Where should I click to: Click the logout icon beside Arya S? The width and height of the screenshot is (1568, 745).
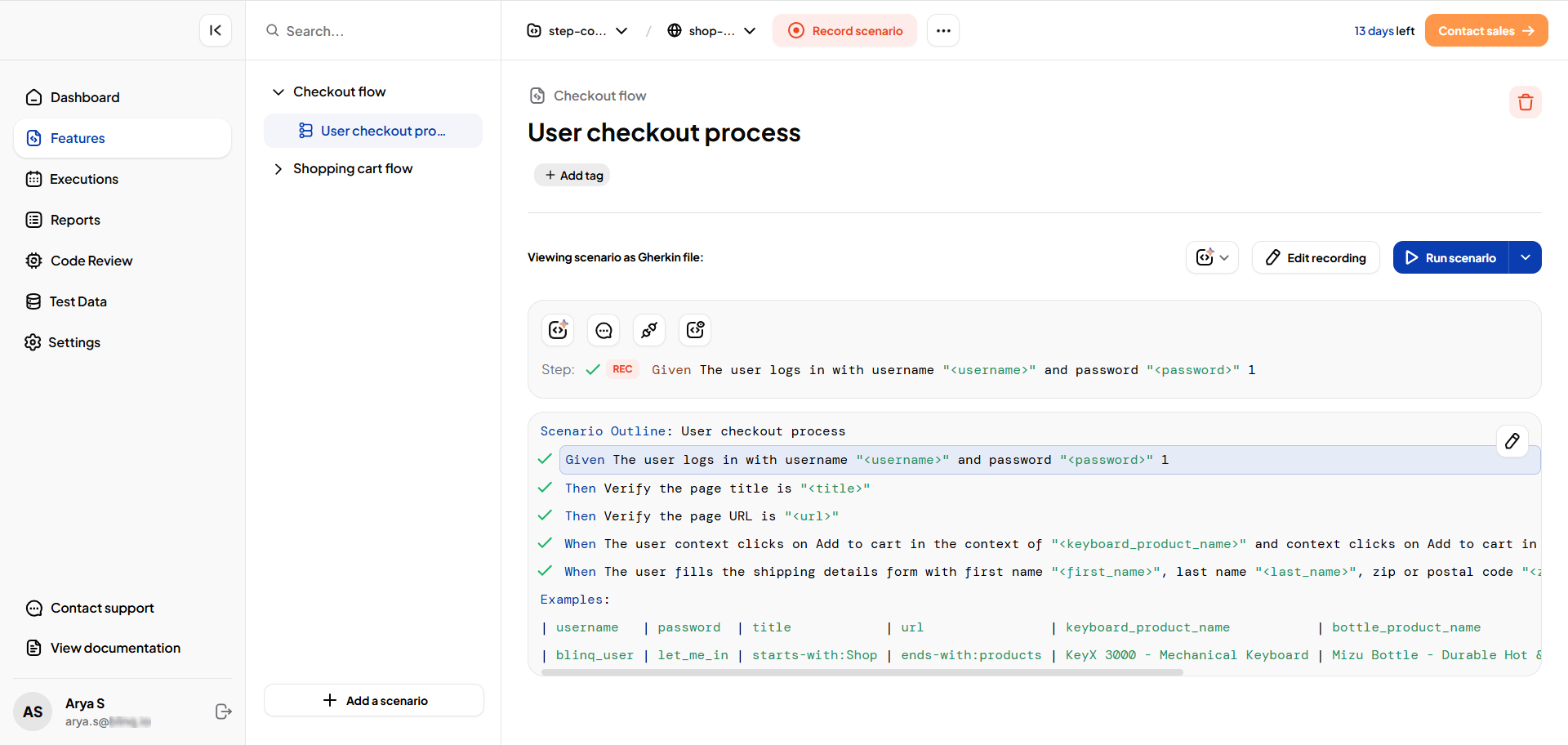tap(223, 712)
